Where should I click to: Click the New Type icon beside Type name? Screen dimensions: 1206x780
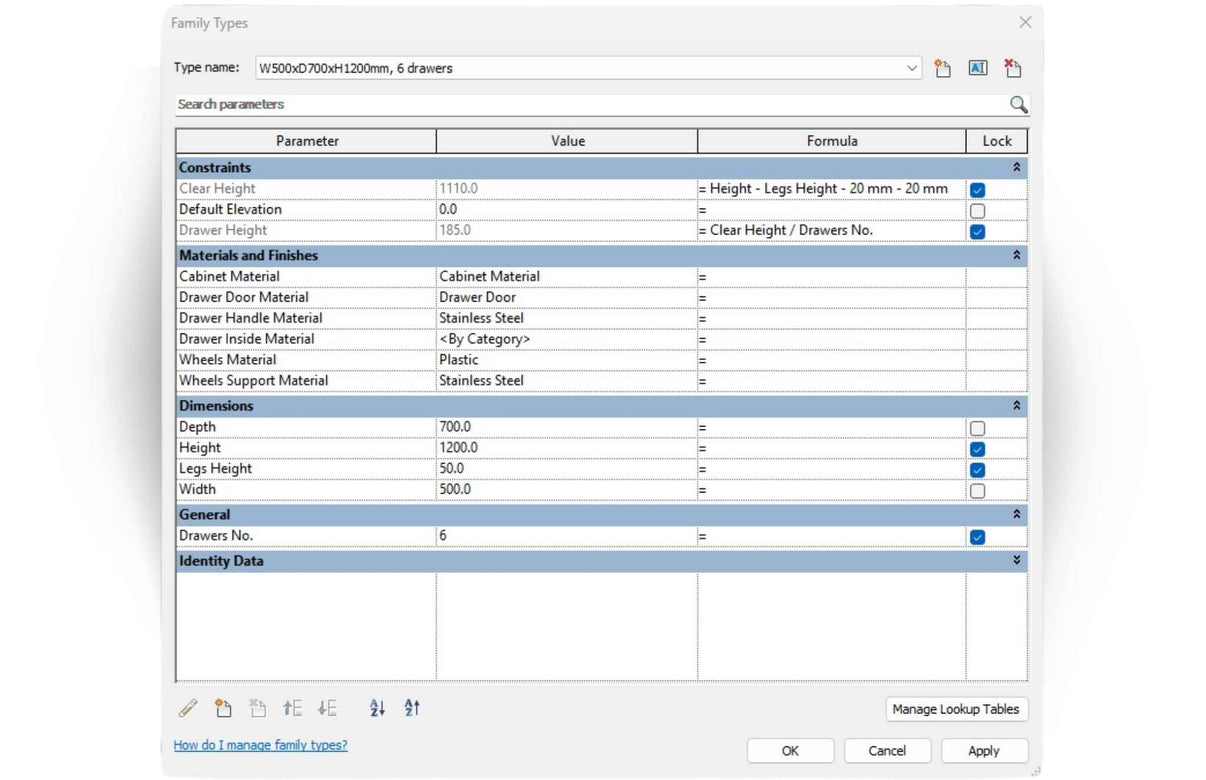(x=942, y=69)
